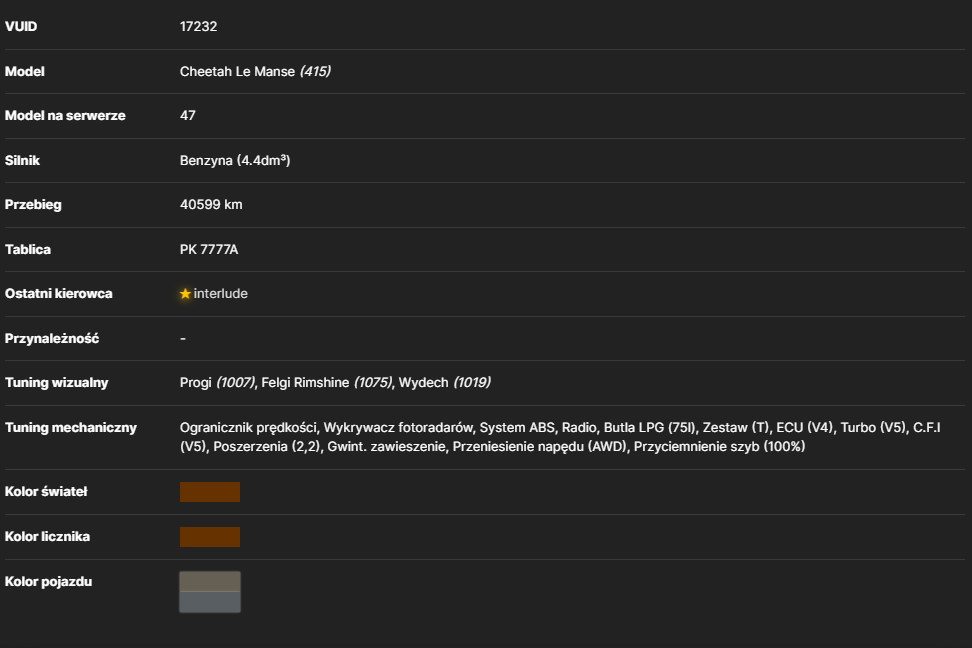Click the Przyciemnienie szyb (100%) entry
The image size is (972, 648).
719,446
